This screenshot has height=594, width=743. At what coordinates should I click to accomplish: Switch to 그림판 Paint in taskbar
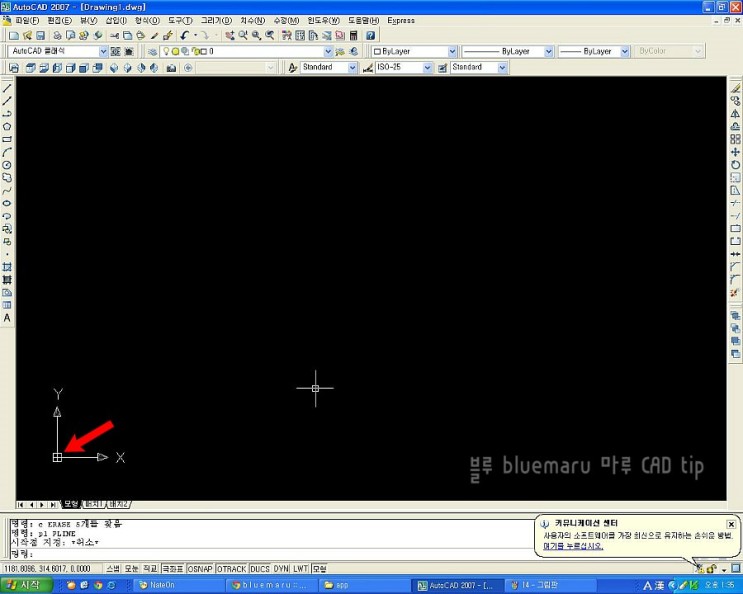550,585
